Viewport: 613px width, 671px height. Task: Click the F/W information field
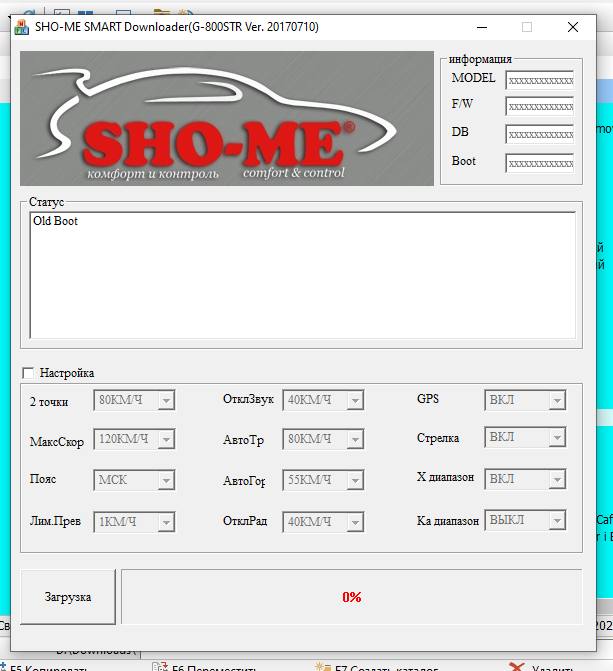(x=540, y=107)
